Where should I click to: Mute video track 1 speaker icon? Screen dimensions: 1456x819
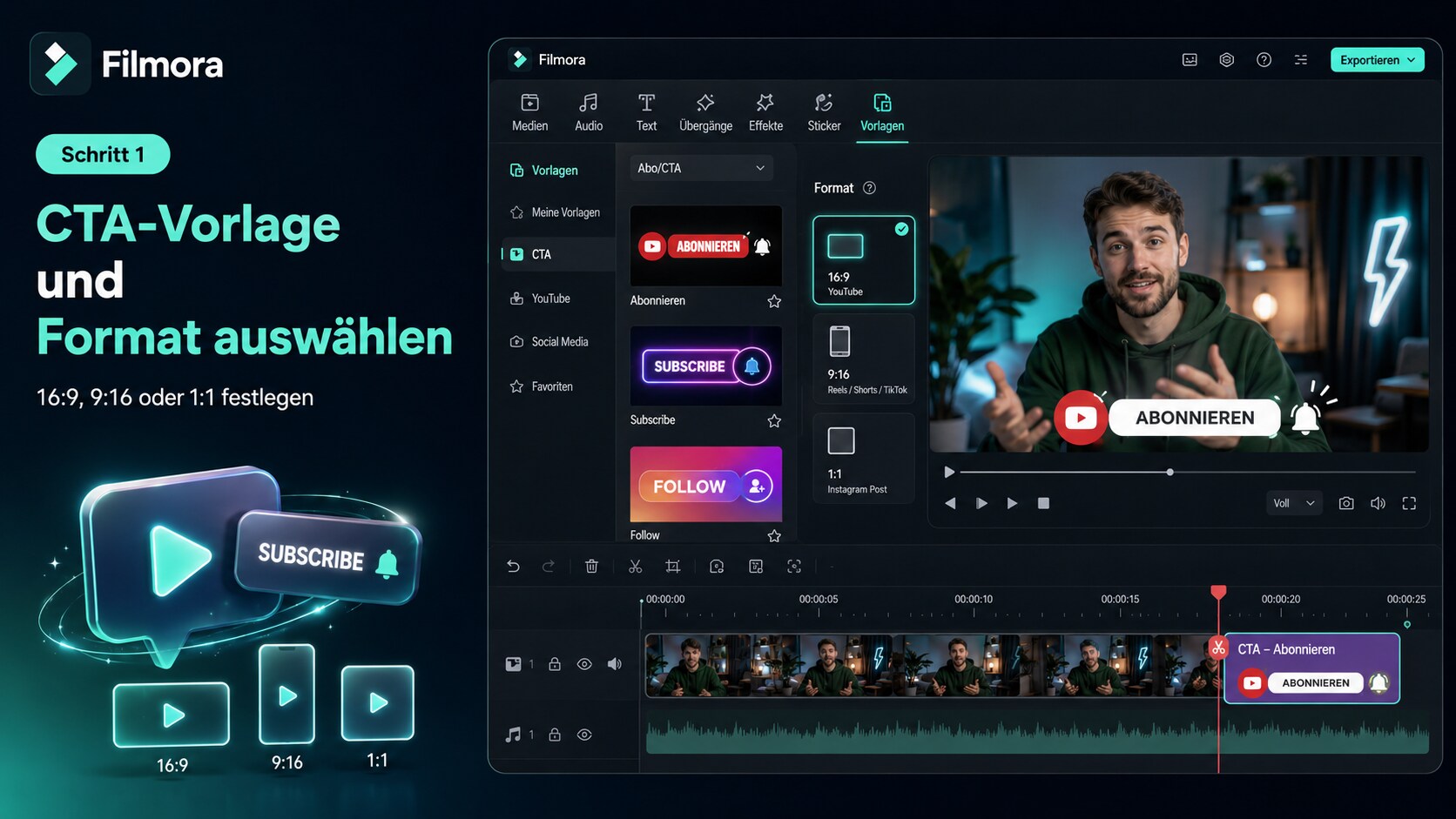[x=615, y=664]
